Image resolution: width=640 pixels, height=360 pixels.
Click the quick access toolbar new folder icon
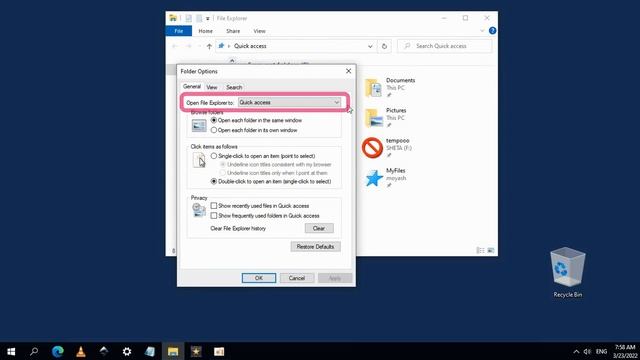(x=198, y=18)
